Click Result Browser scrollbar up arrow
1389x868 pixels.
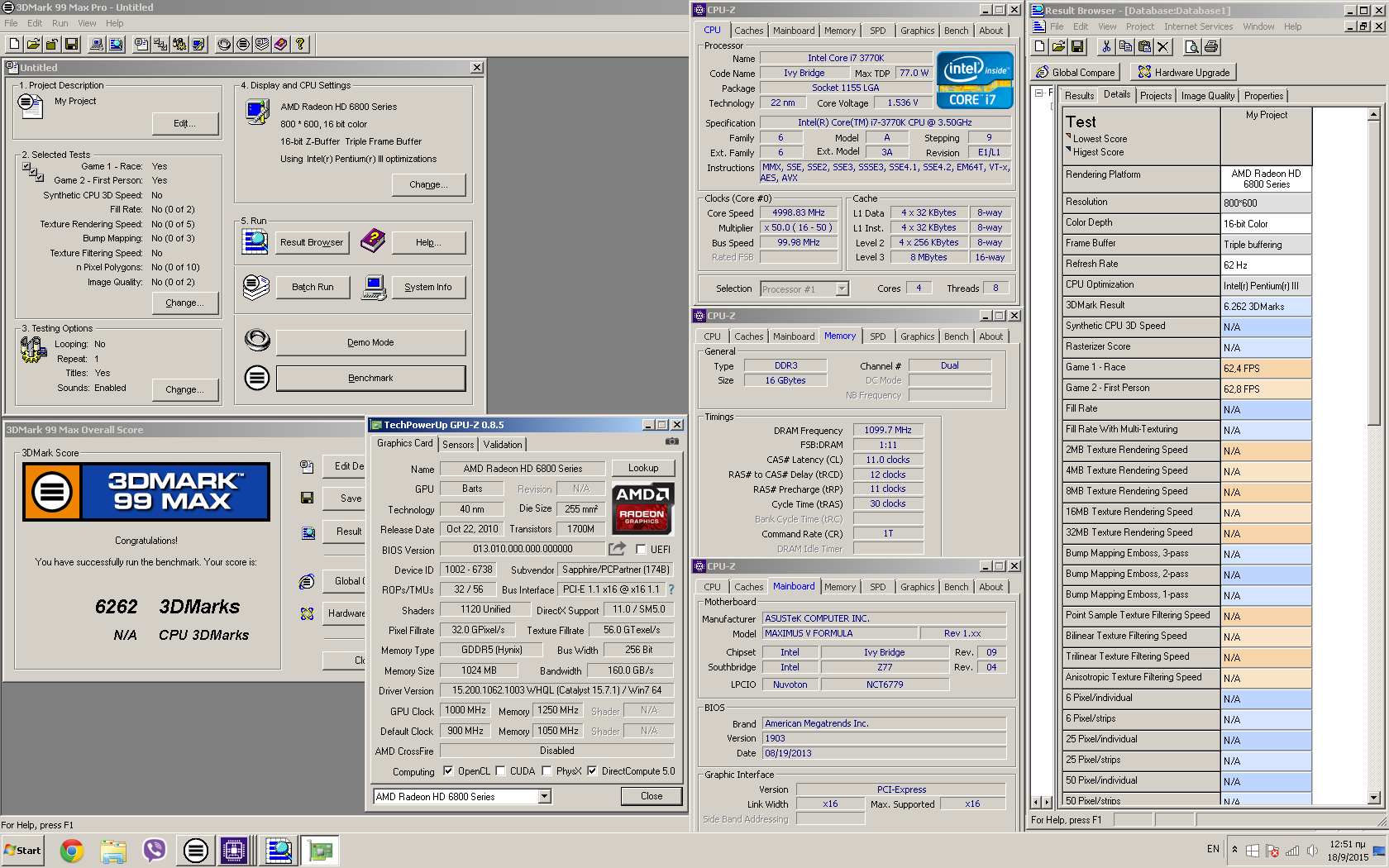(1373, 115)
